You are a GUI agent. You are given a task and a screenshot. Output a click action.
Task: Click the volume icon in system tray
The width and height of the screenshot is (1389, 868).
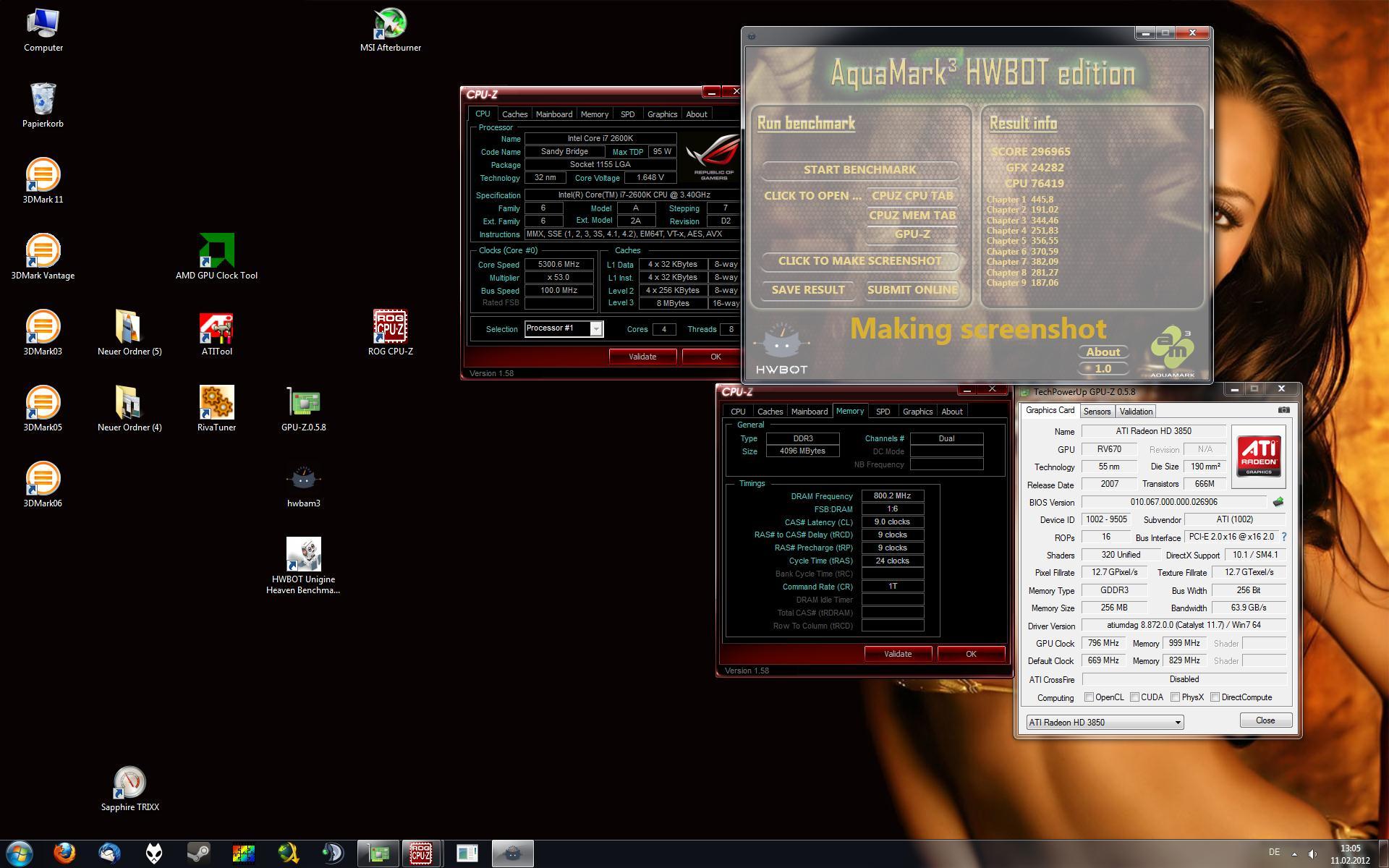pyautogui.click(x=1312, y=854)
